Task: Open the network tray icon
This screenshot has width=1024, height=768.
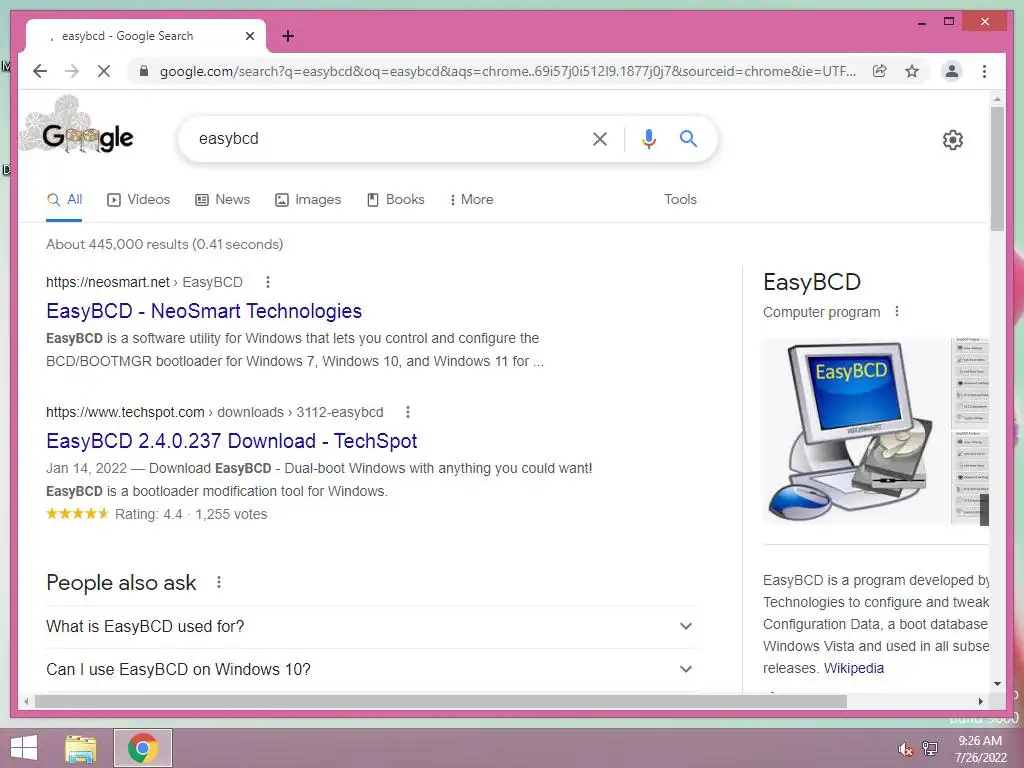Action: coord(930,749)
